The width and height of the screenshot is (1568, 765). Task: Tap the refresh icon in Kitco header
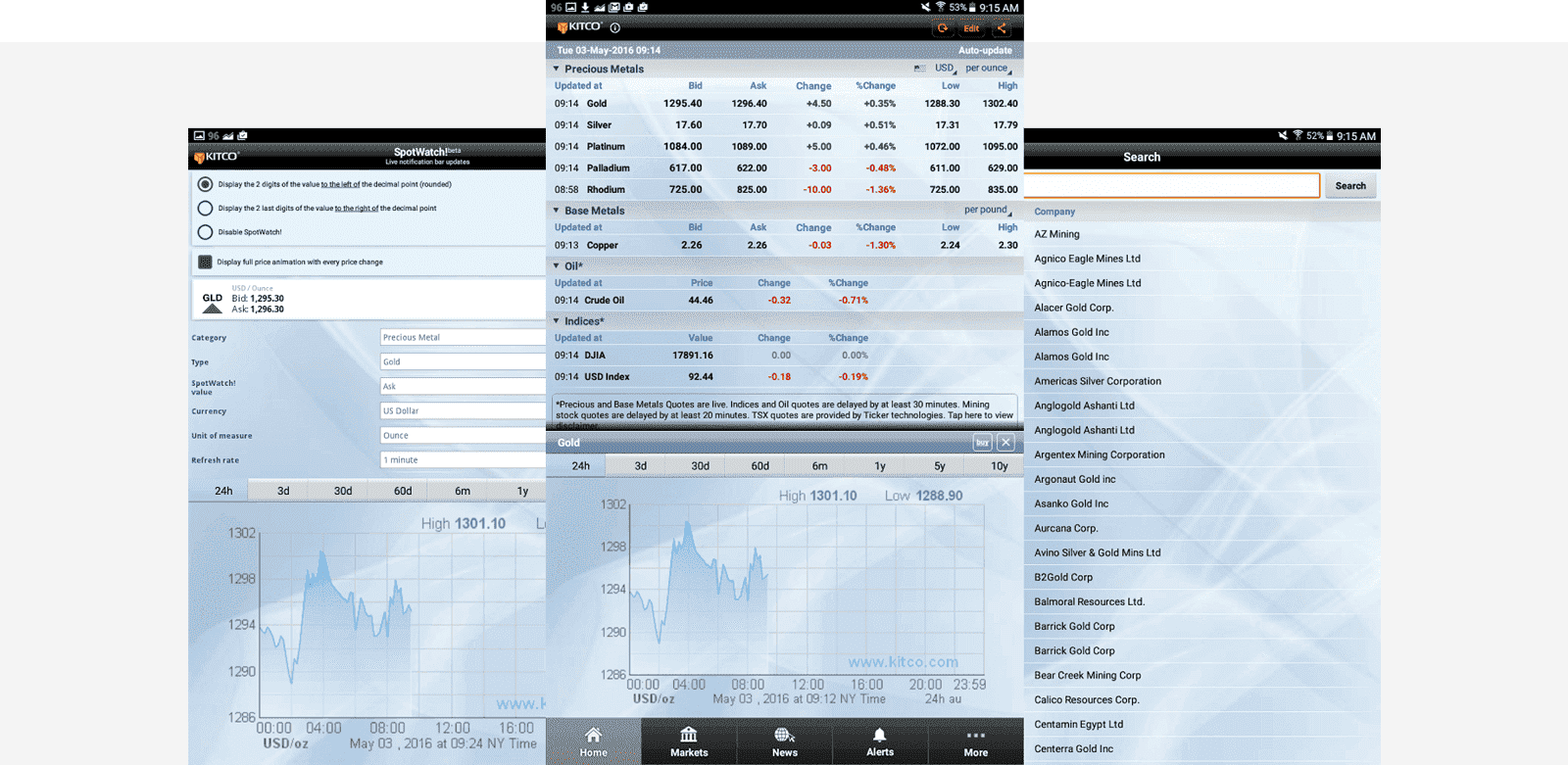[943, 28]
